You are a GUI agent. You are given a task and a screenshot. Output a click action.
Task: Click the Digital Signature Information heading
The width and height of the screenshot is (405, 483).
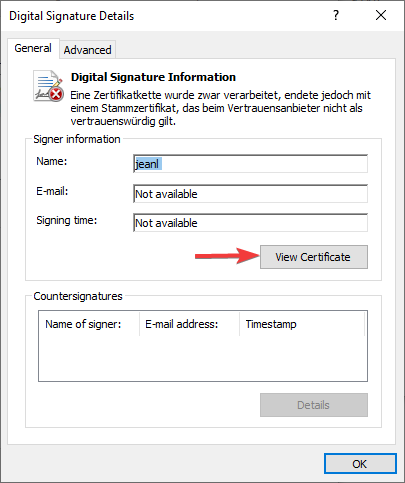tap(153, 77)
